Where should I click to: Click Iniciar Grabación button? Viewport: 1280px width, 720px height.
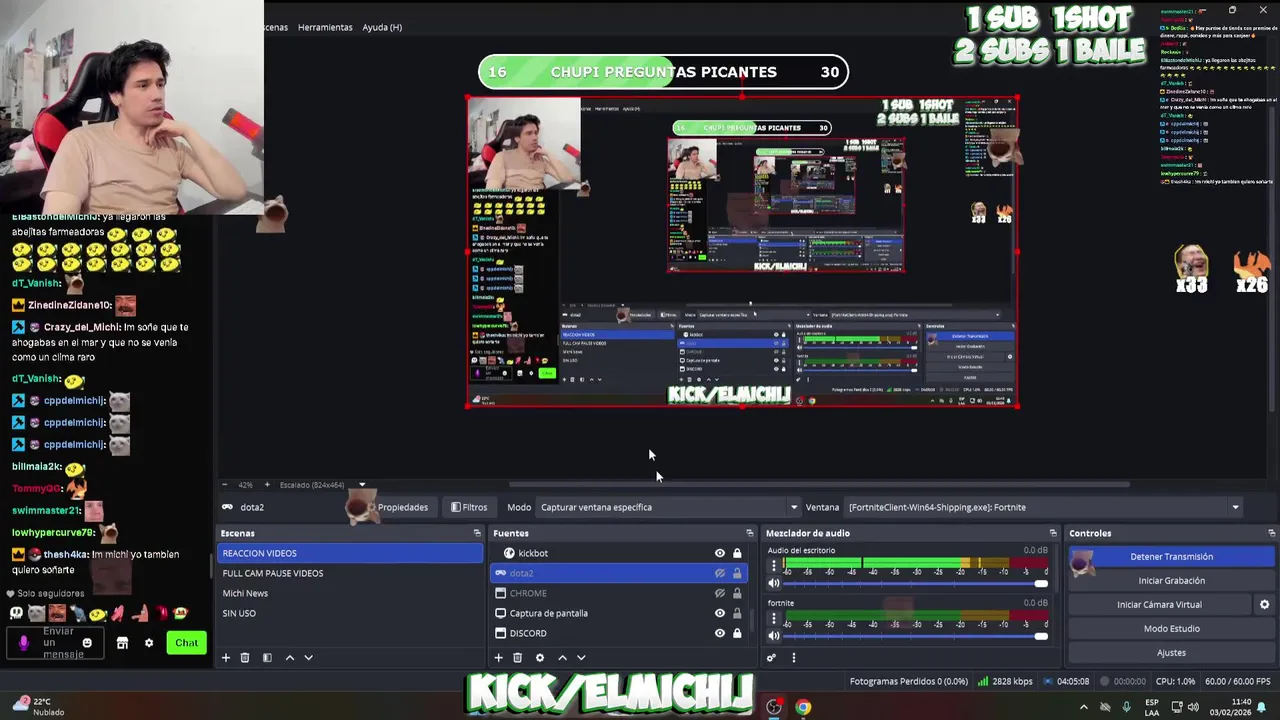point(1171,581)
